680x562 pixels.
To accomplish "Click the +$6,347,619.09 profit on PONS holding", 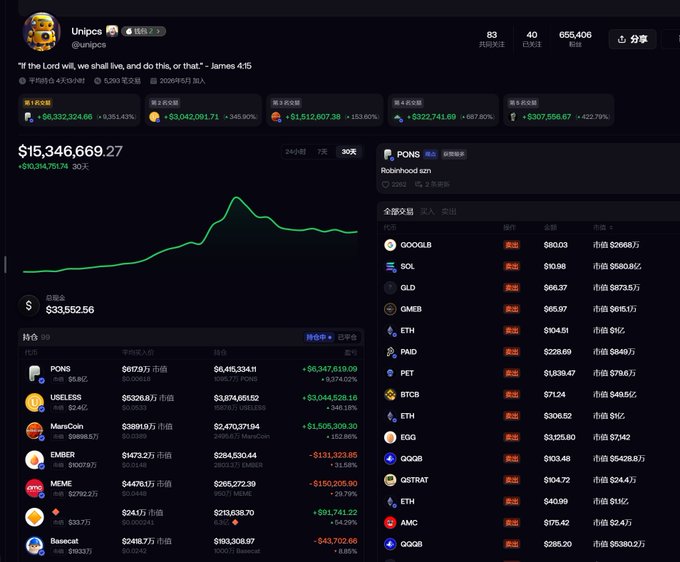I will [330, 369].
